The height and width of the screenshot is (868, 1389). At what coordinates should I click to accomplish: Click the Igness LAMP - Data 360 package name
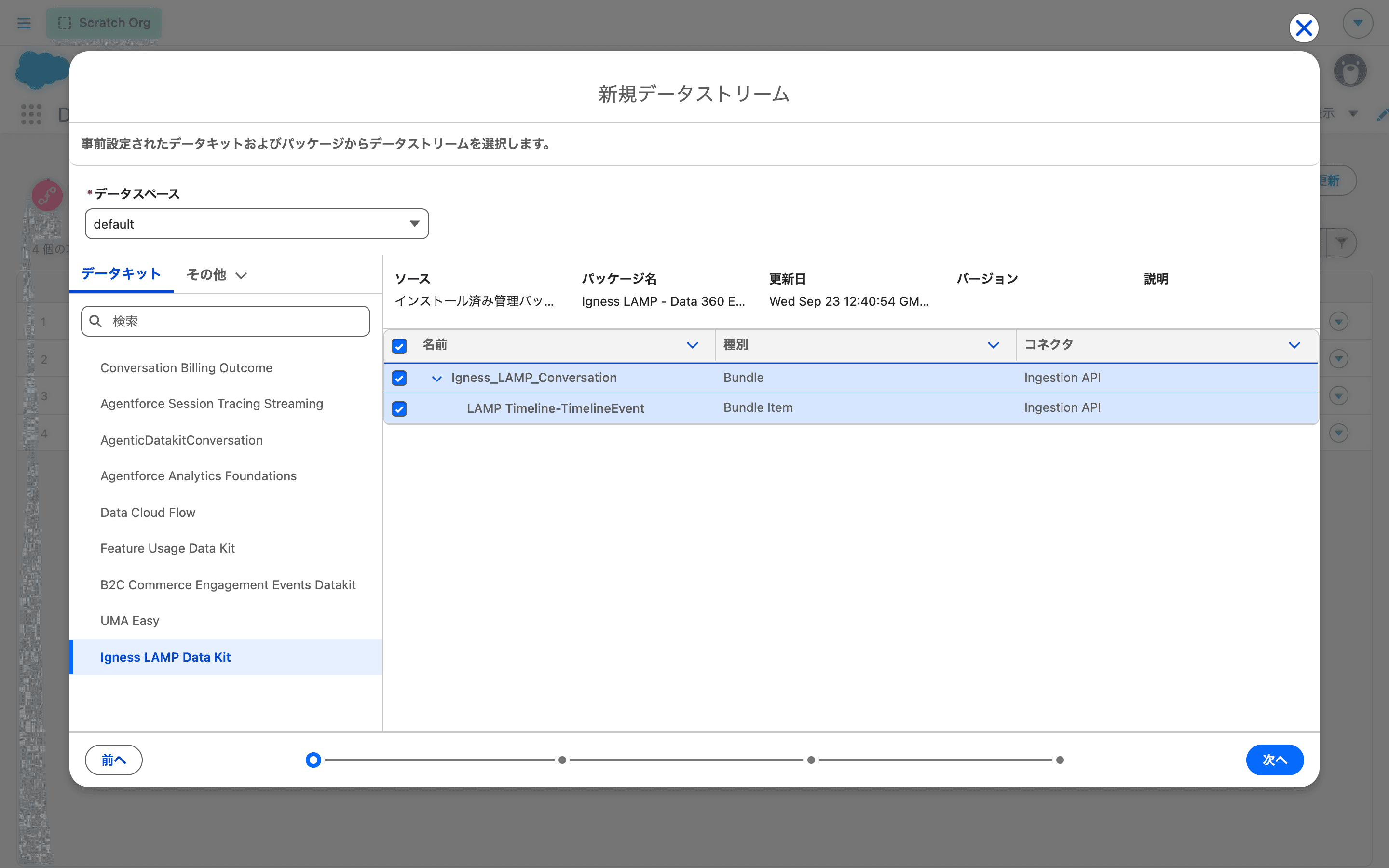(664, 301)
